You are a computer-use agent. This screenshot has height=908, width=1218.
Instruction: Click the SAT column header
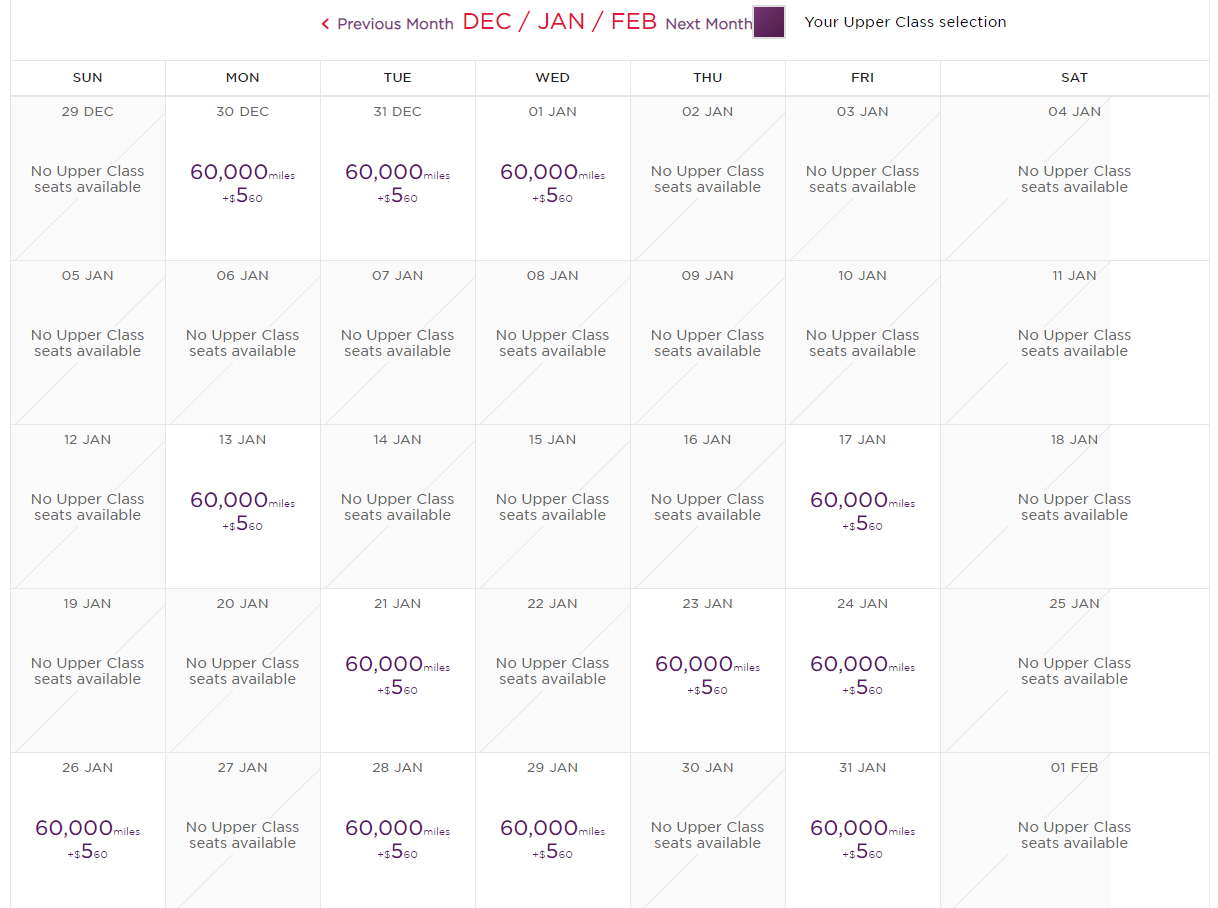tap(1074, 78)
